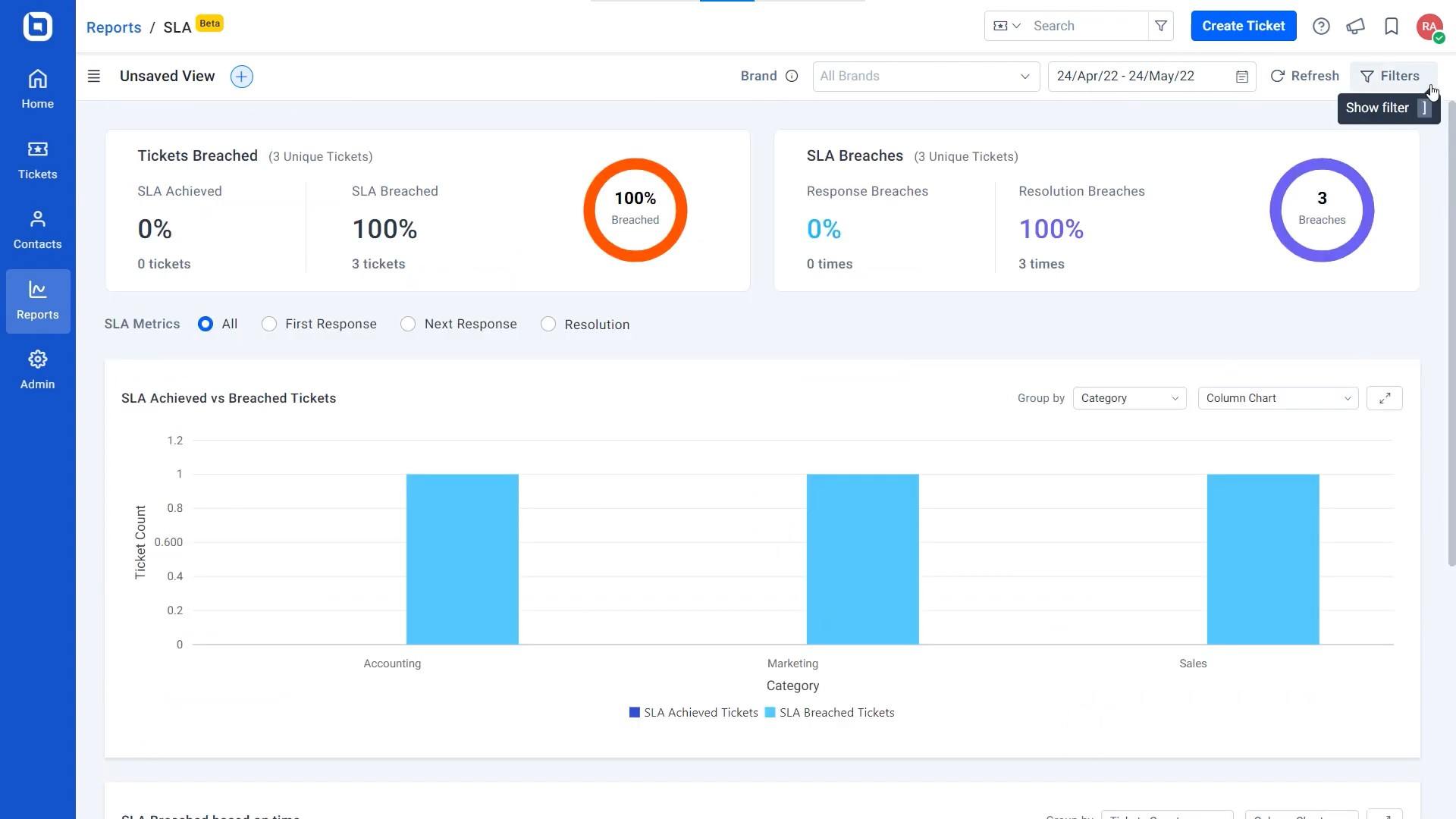Click the Help question mark icon

(1320, 25)
